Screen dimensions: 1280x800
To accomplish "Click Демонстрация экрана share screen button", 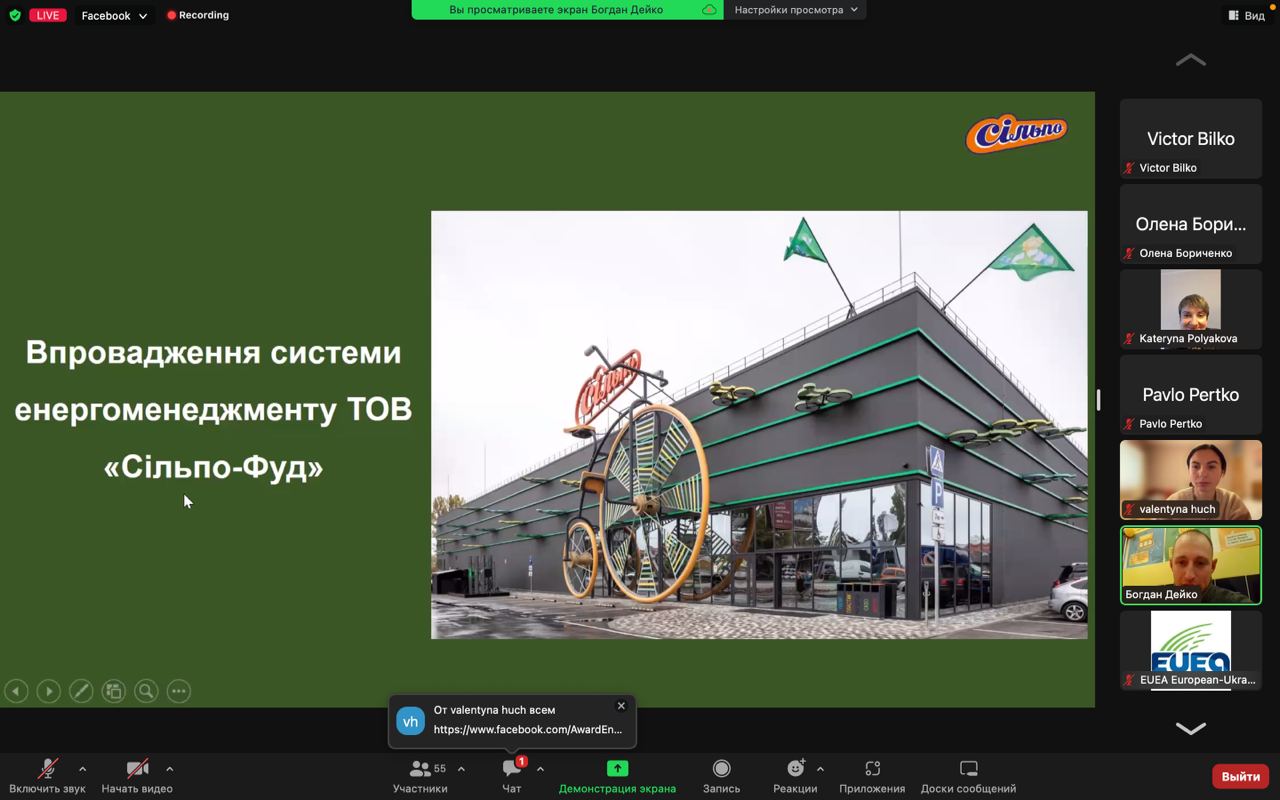I will (617, 776).
